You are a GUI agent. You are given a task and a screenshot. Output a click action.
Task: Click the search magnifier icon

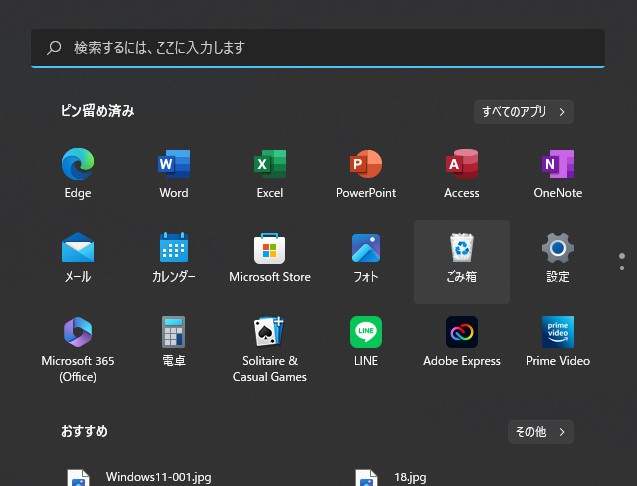coord(54,48)
